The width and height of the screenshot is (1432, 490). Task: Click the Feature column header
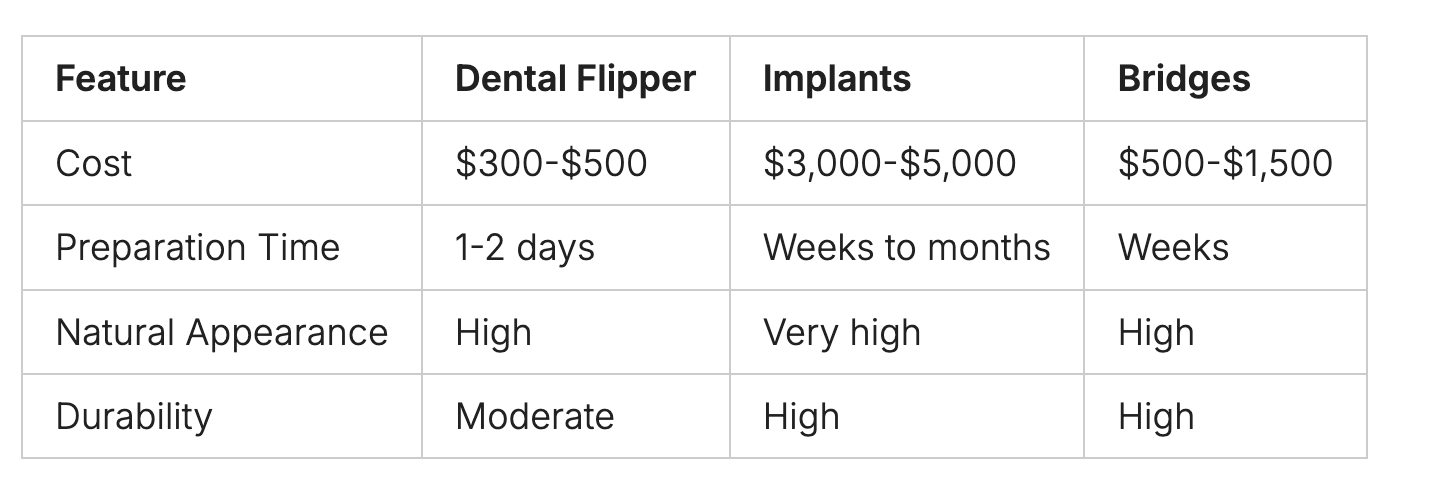tap(121, 79)
